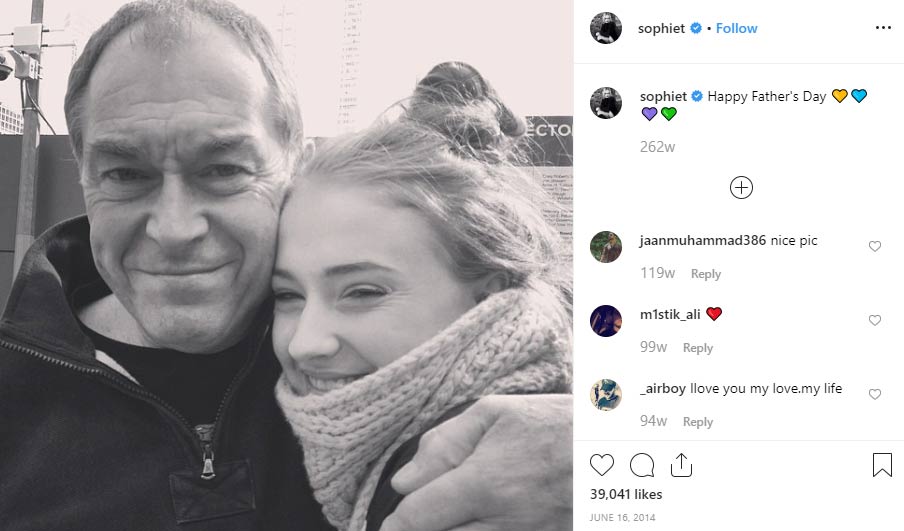Like jaanmuhammad386's comment
The image size is (904, 531).
(x=875, y=246)
